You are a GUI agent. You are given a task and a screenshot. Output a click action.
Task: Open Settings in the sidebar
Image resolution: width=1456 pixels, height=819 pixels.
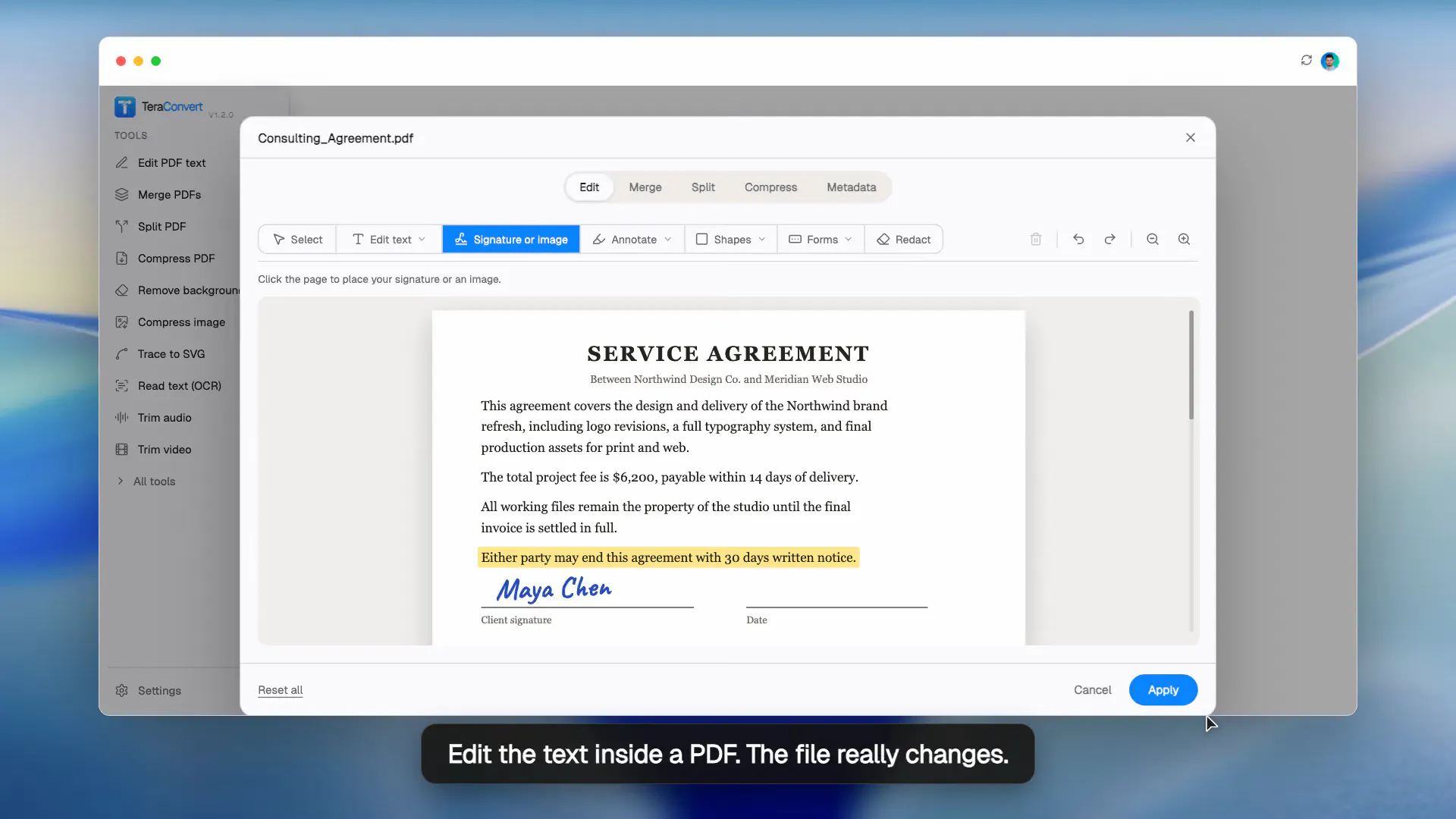[x=149, y=691]
